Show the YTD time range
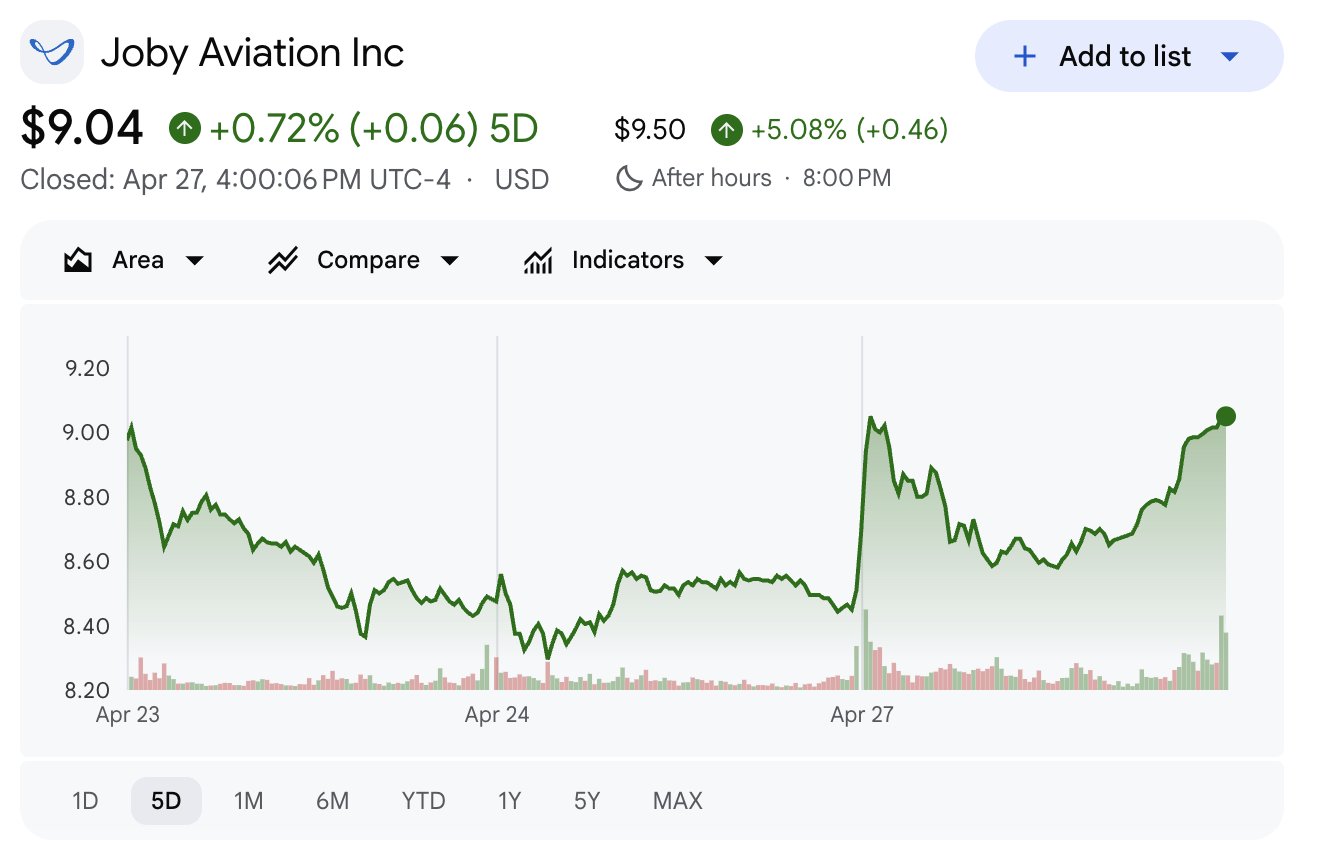 point(423,801)
